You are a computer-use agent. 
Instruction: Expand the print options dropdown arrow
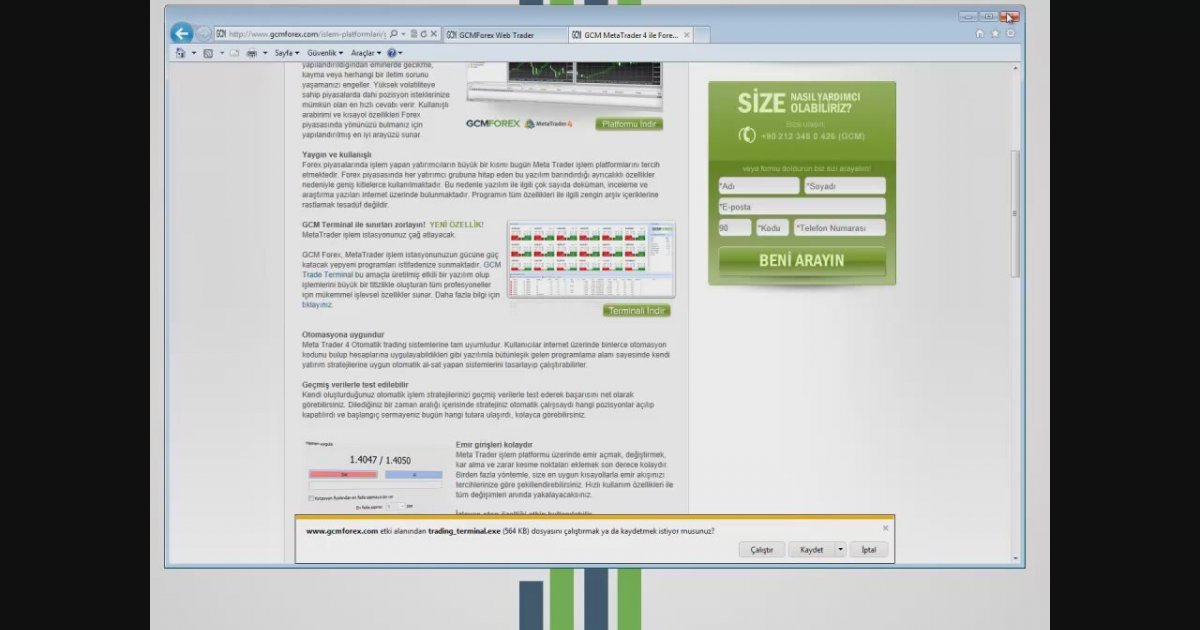[x=264, y=53]
